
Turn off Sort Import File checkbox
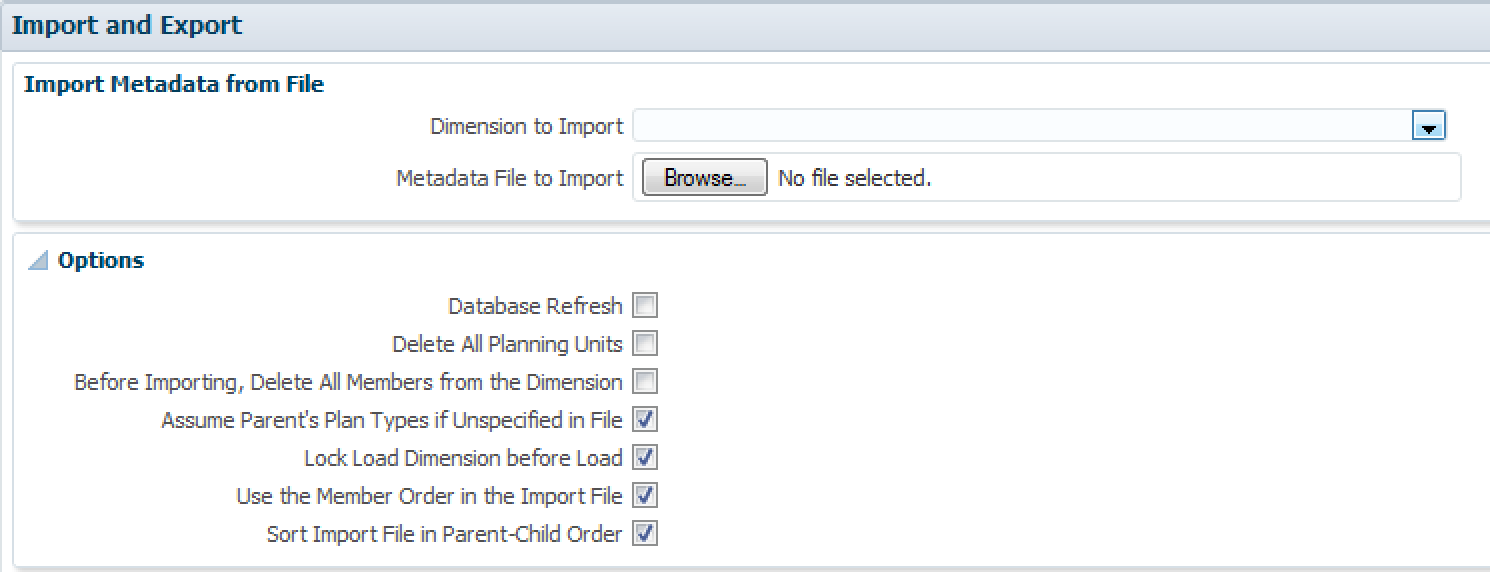click(645, 534)
